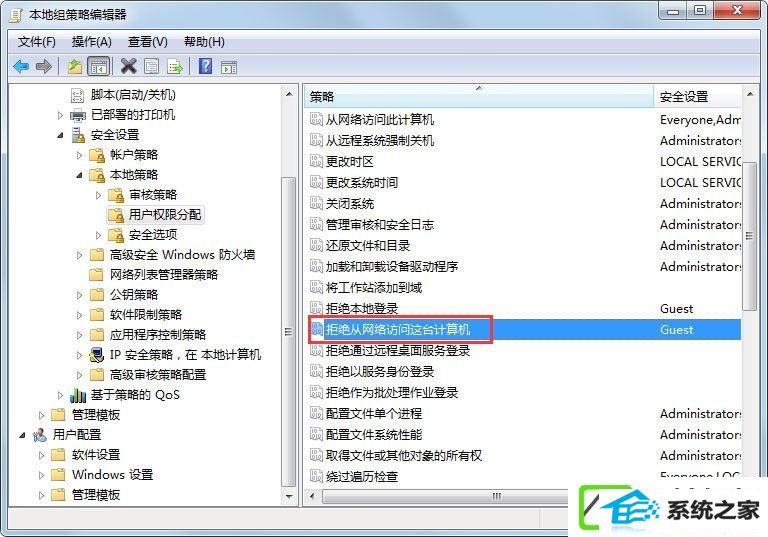Open the Help question mark icon
This screenshot has width=768, height=537.
pos(206,66)
